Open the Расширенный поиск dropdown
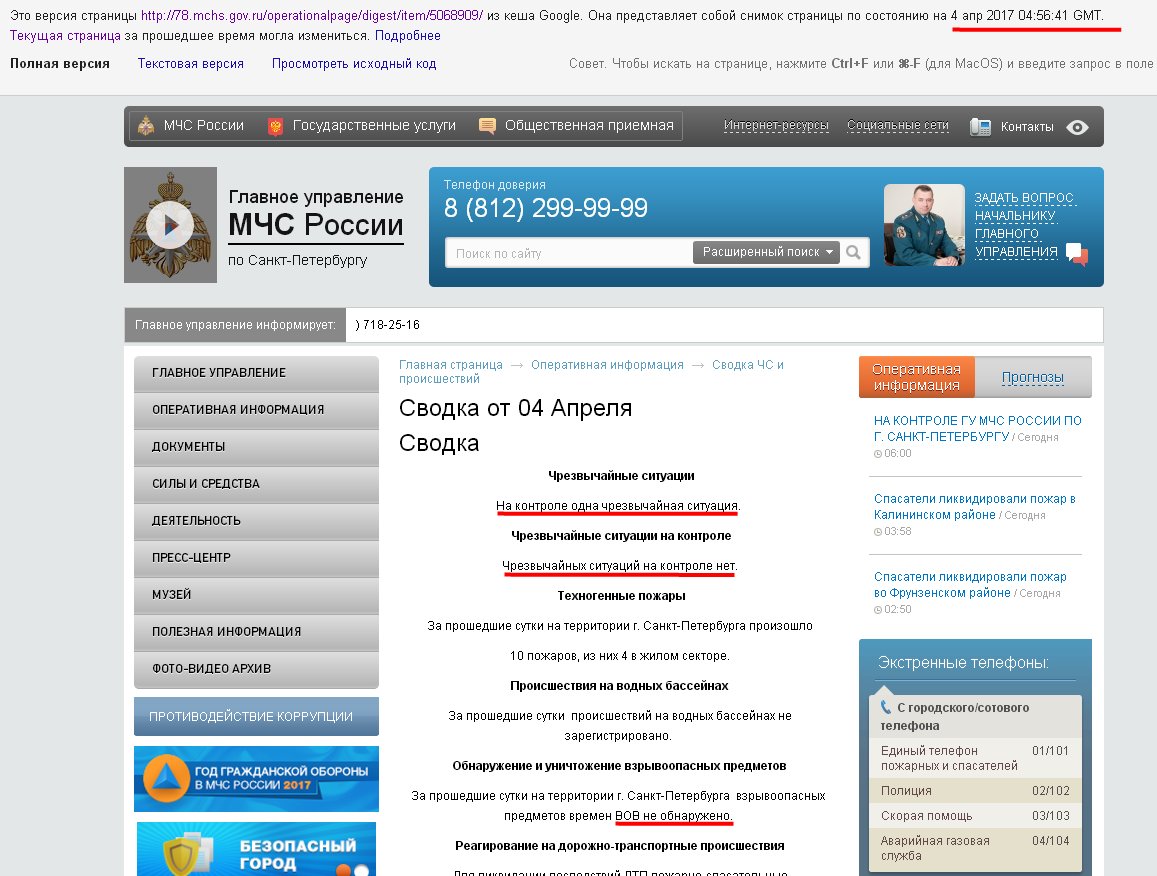The width and height of the screenshot is (1157, 876). tap(767, 252)
